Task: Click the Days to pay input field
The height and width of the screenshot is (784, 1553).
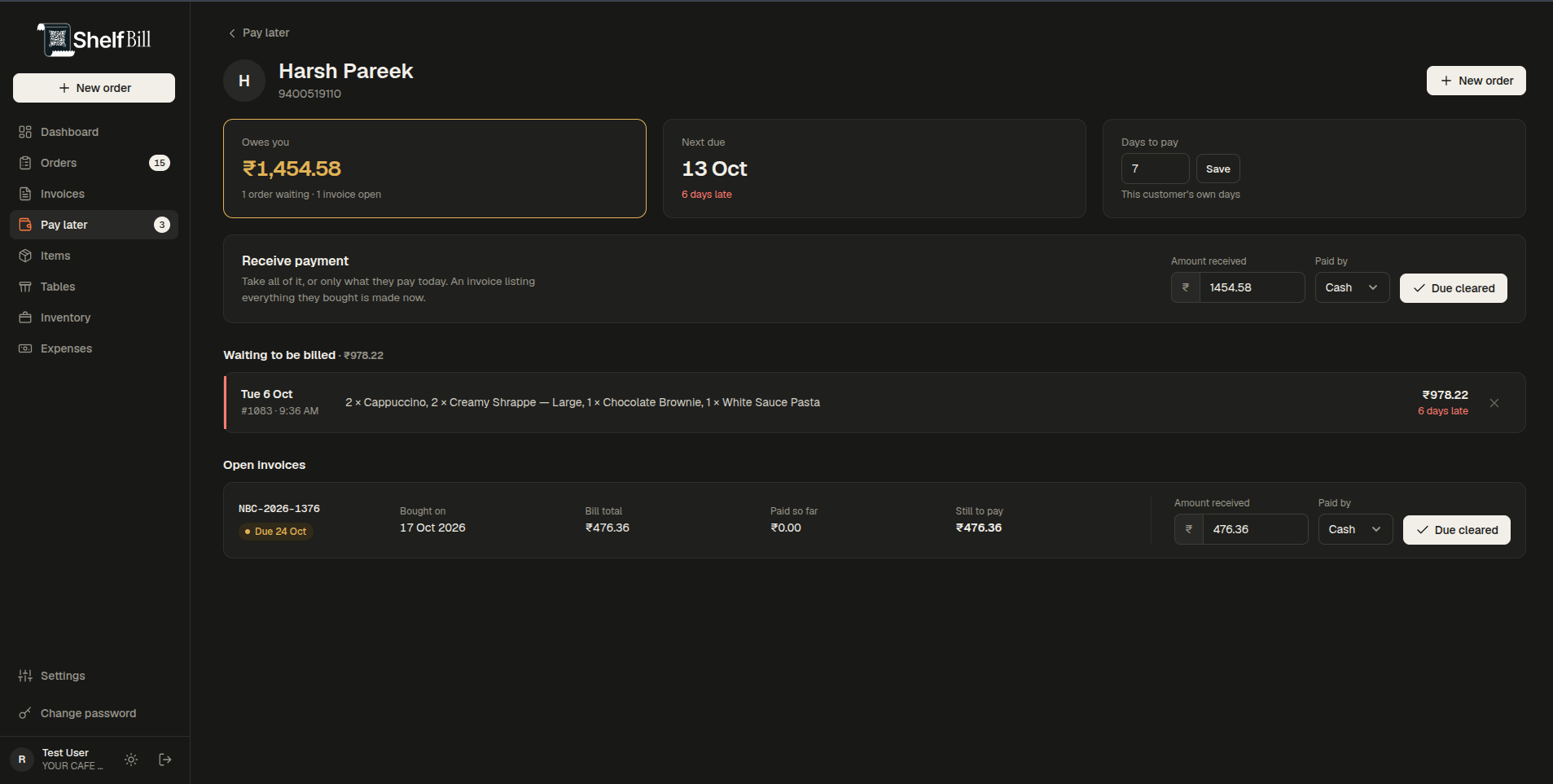Action: (x=1155, y=169)
